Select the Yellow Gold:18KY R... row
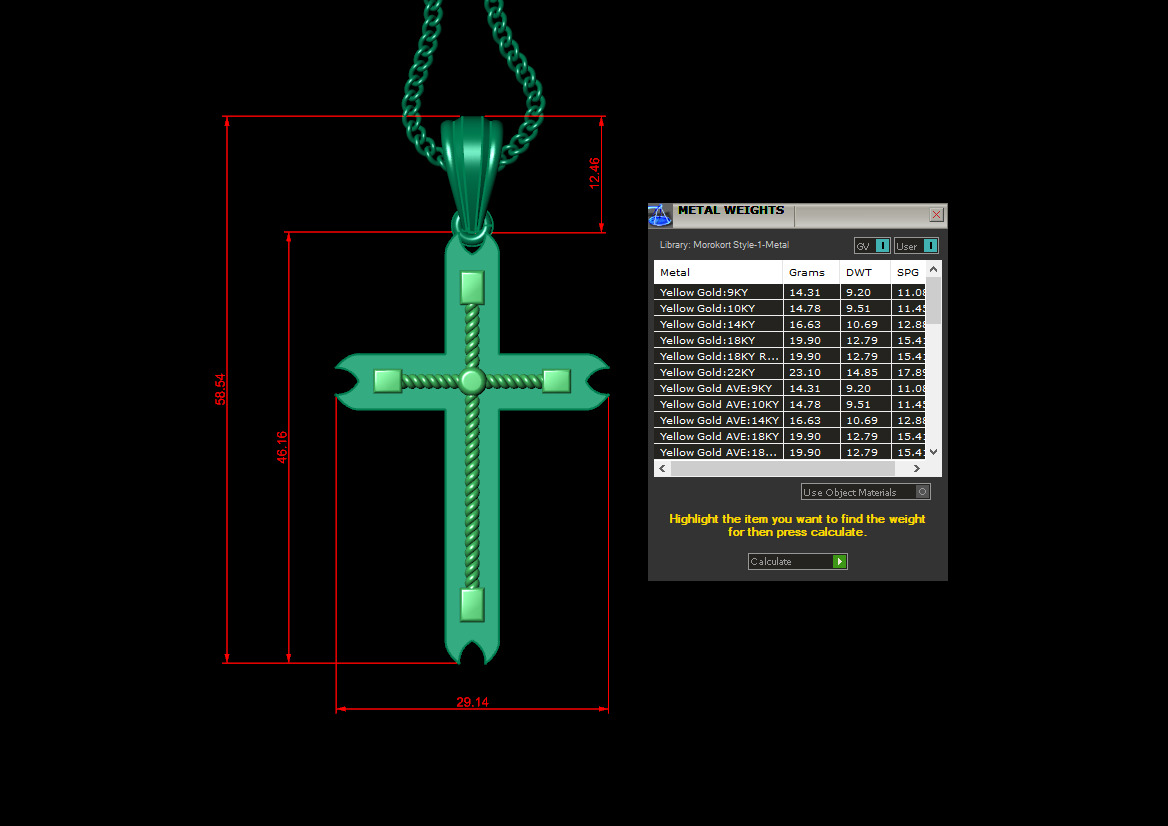This screenshot has height=826, width=1168. [790, 356]
